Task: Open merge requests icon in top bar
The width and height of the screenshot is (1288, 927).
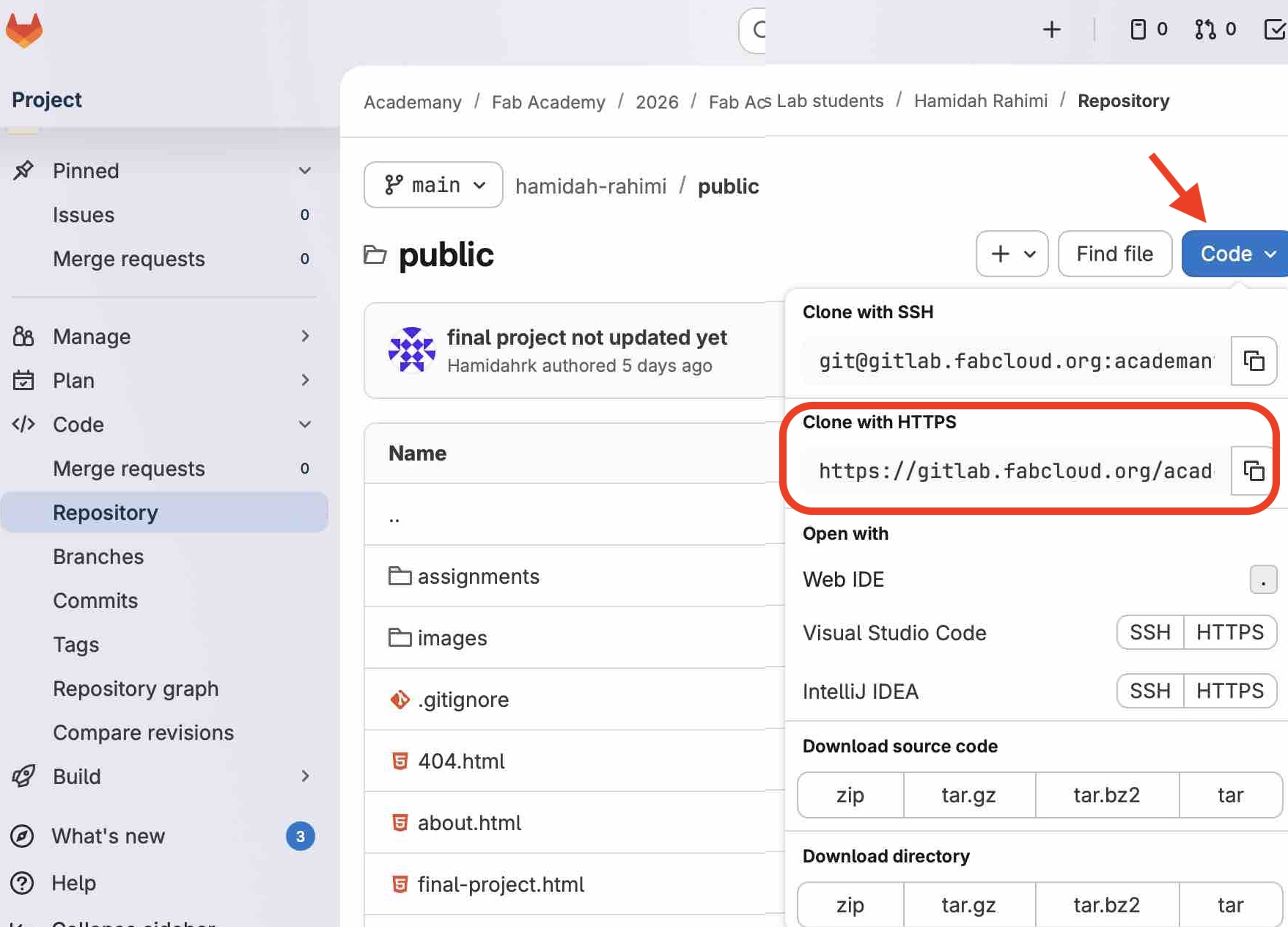Action: [x=1215, y=29]
